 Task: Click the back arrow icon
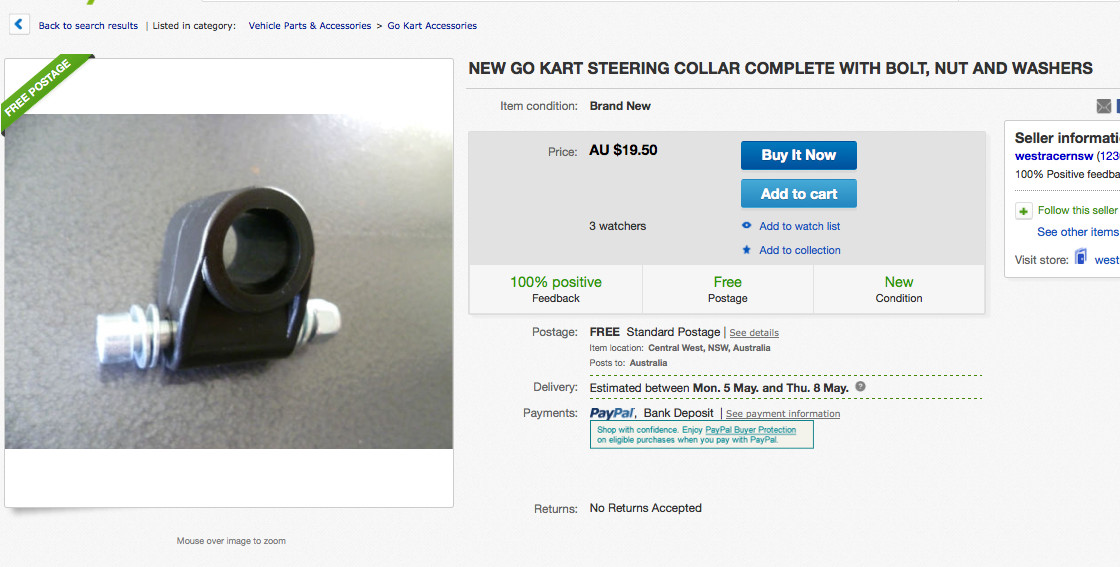pyautogui.click(x=20, y=25)
